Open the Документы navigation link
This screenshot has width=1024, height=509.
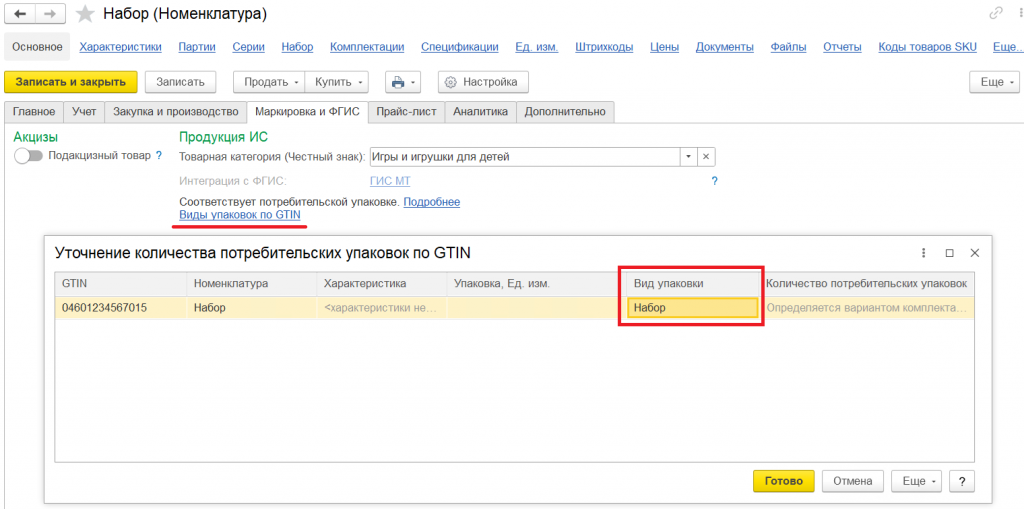[725, 47]
